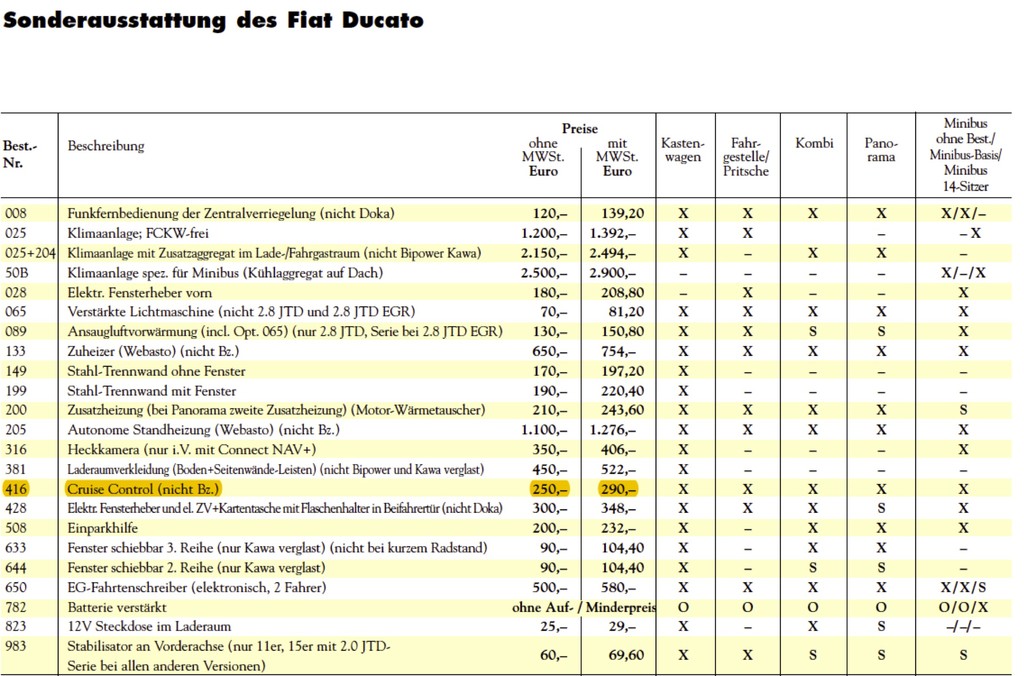Select the "Best.-Nr." column header
The image size is (1024, 676).
[x=20, y=155]
